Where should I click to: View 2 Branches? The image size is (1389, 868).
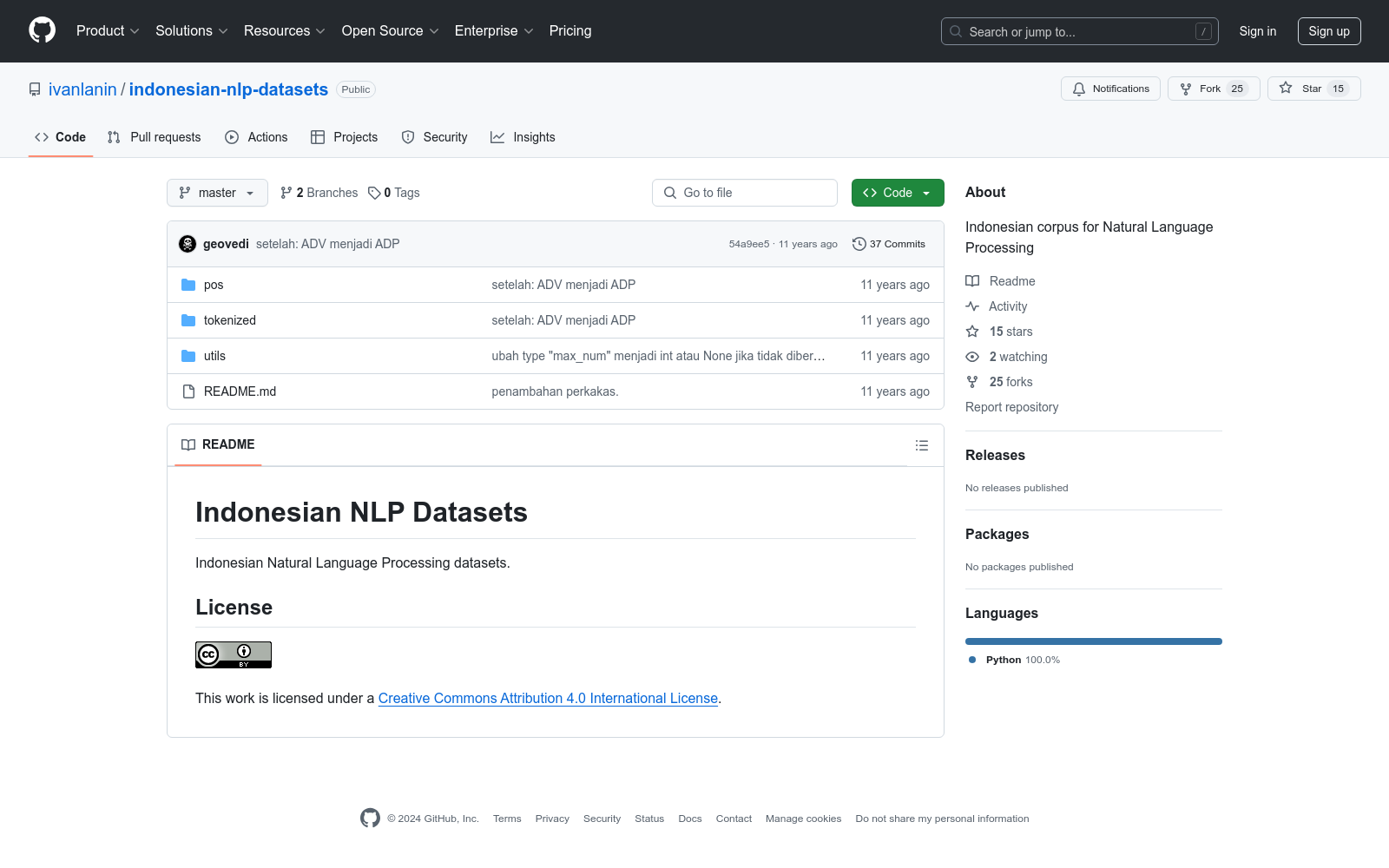[319, 193]
